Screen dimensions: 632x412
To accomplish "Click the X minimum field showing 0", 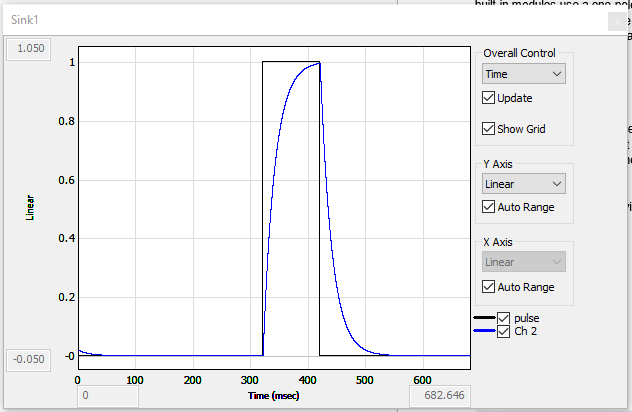I will [108, 397].
